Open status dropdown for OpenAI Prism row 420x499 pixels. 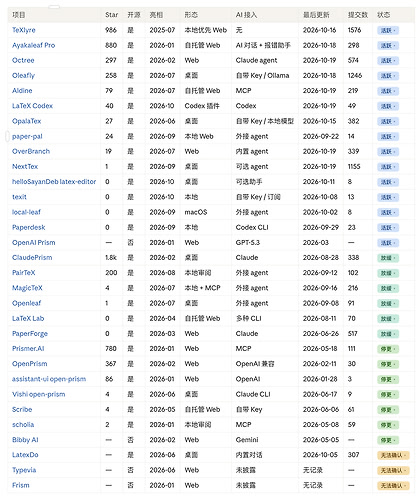point(388,243)
